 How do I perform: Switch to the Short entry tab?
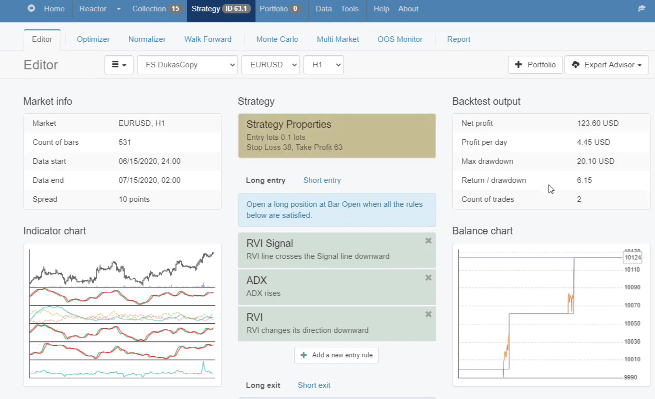point(322,180)
